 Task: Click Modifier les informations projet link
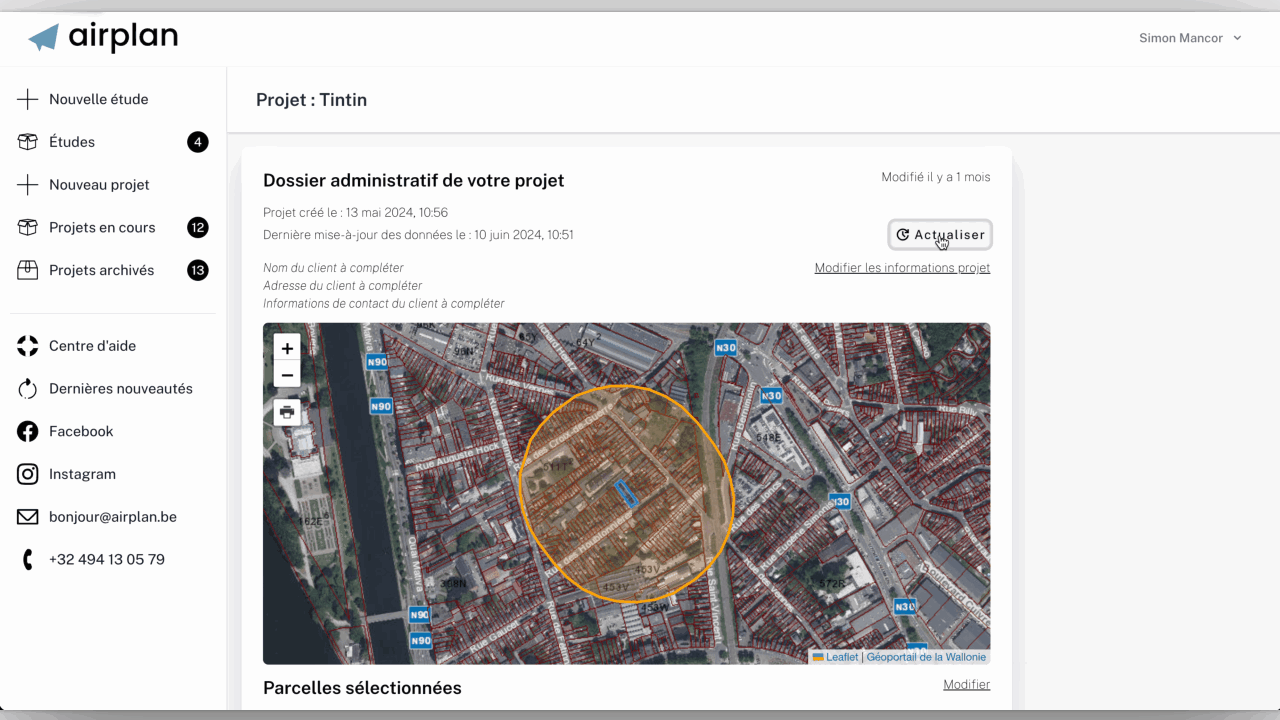pyautogui.click(x=902, y=268)
